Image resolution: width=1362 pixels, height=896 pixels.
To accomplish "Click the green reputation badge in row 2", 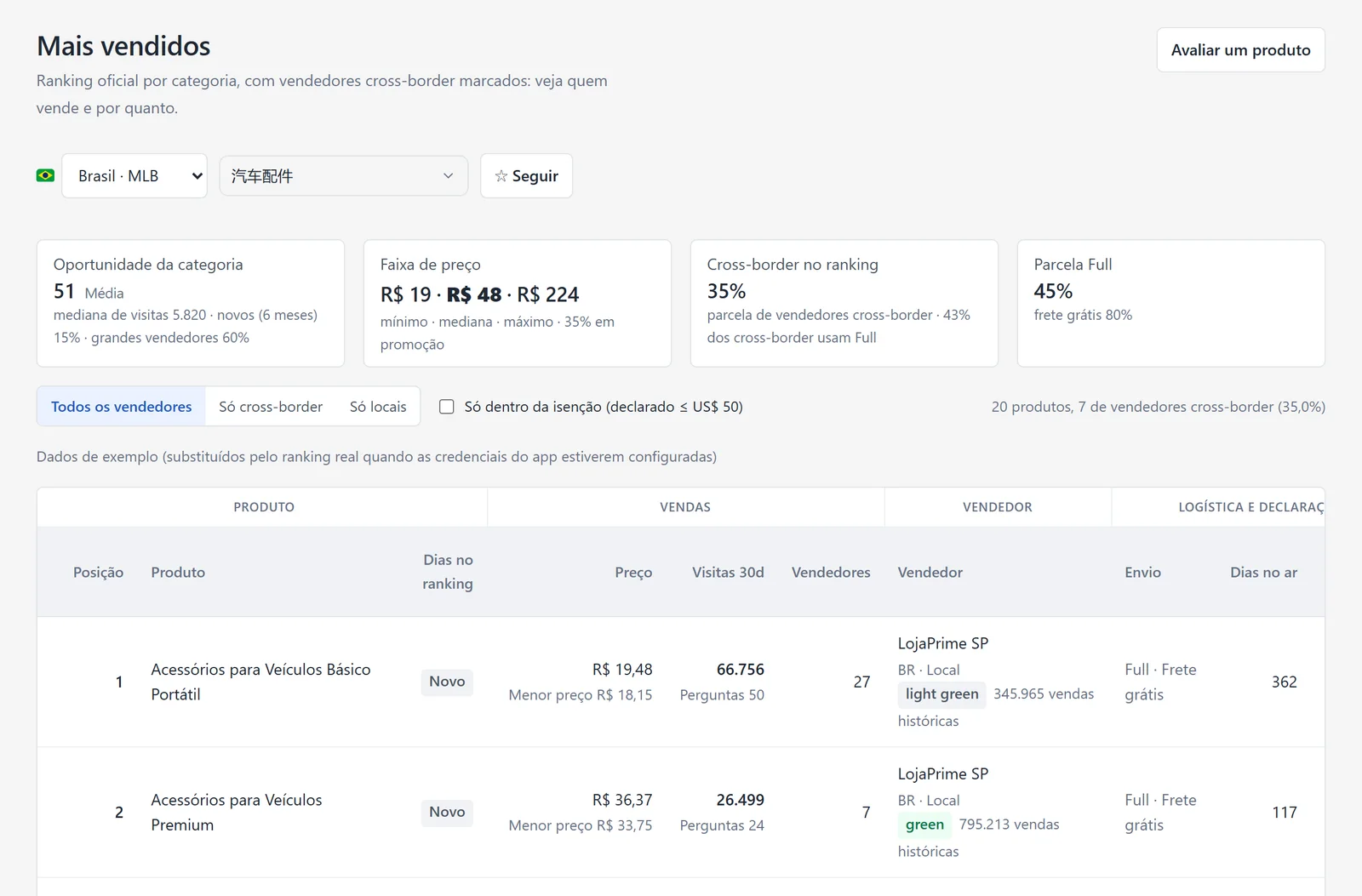I will point(924,825).
